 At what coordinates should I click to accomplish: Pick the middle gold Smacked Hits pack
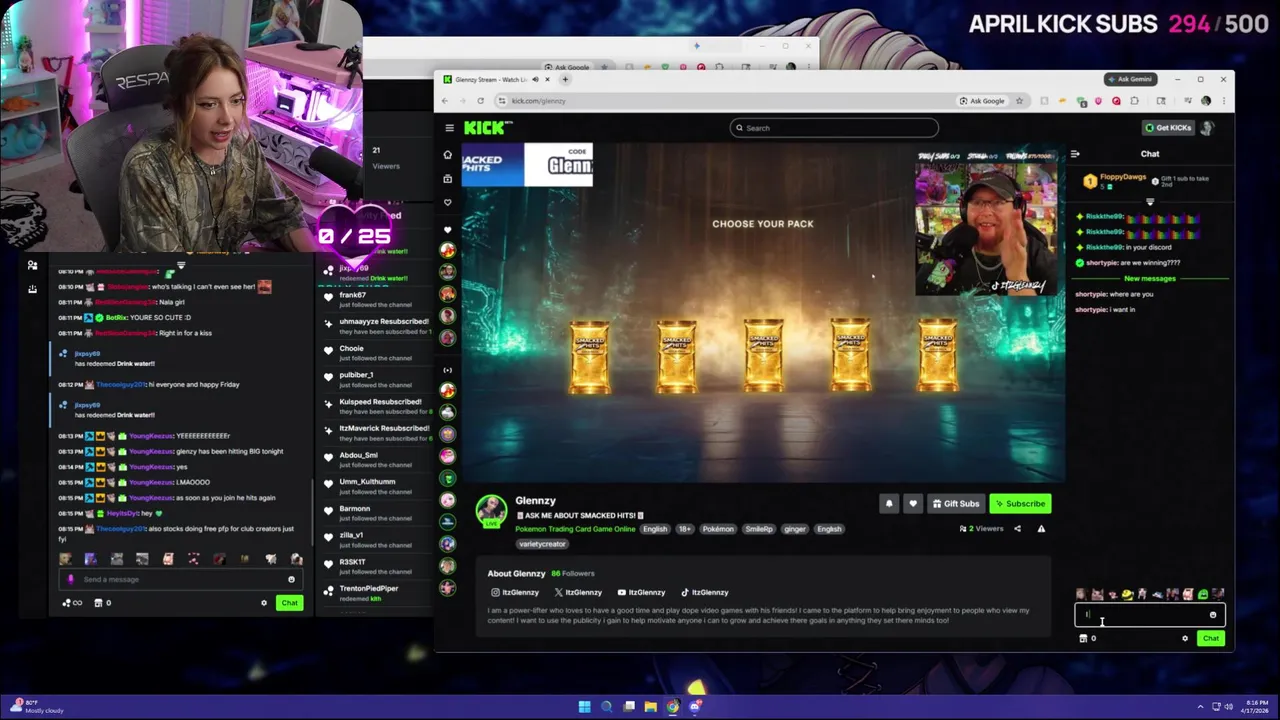(763, 356)
